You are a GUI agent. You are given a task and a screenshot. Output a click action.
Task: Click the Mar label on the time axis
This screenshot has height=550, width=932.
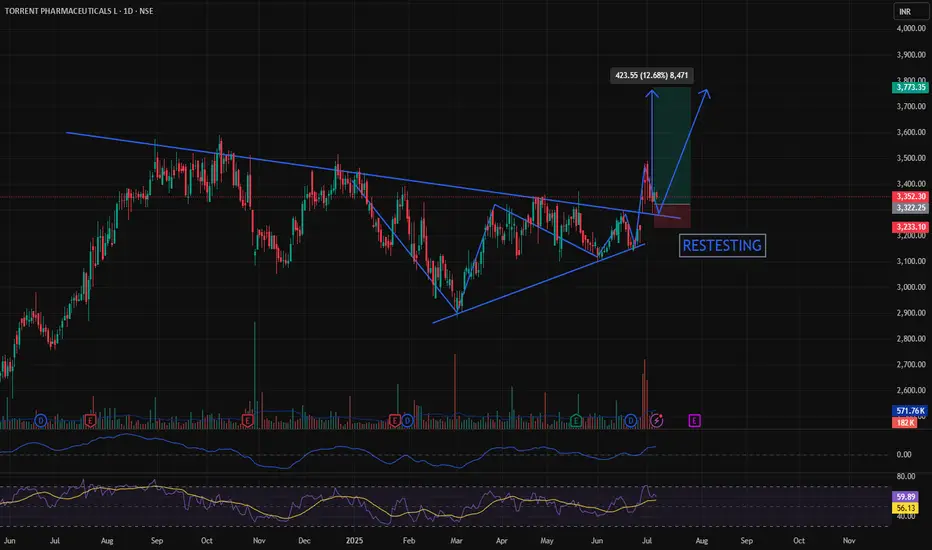click(x=456, y=540)
